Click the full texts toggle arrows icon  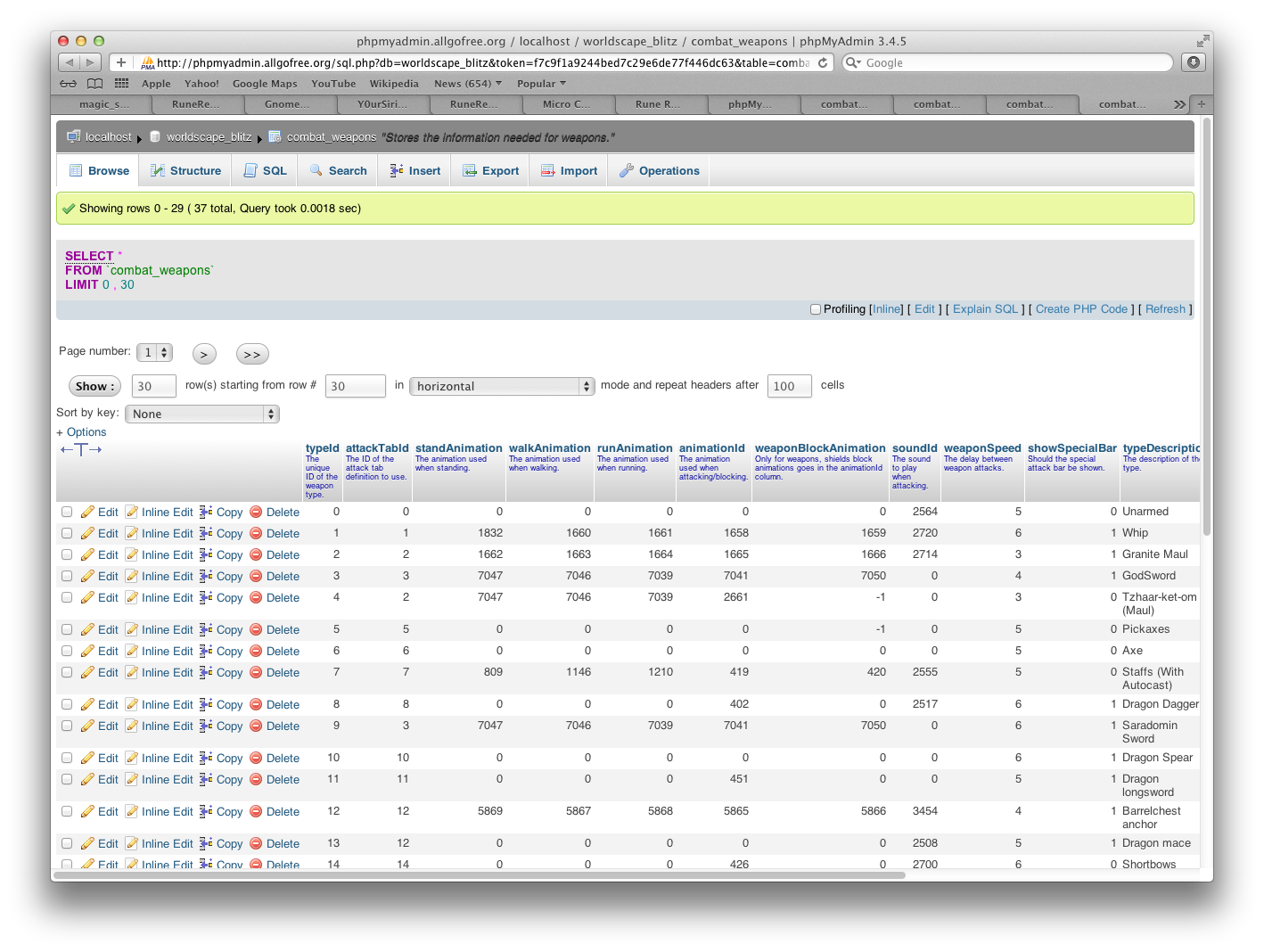[81, 449]
